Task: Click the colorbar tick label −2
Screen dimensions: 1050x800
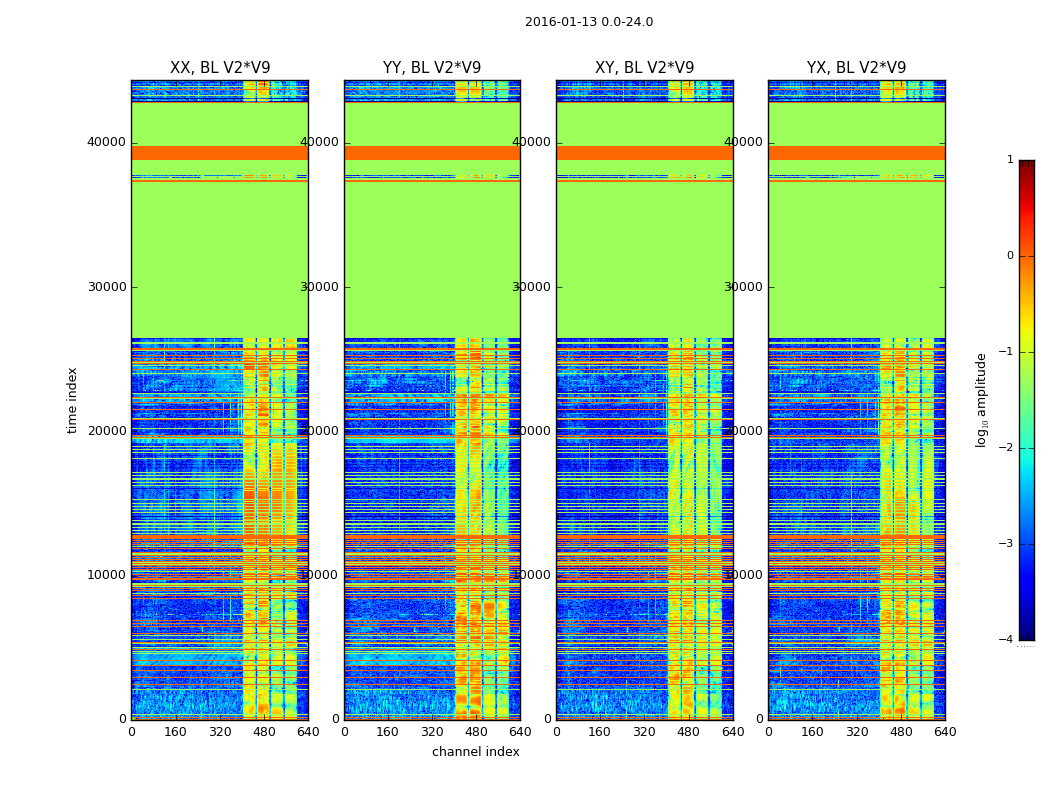Action: tap(1006, 447)
